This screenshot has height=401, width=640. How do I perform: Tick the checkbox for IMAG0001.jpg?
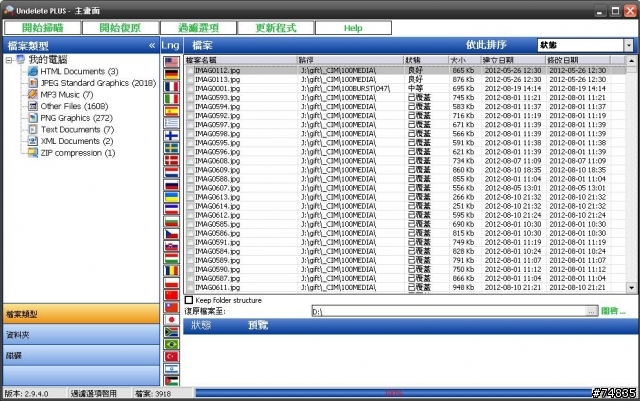click(x=190, y=88)
